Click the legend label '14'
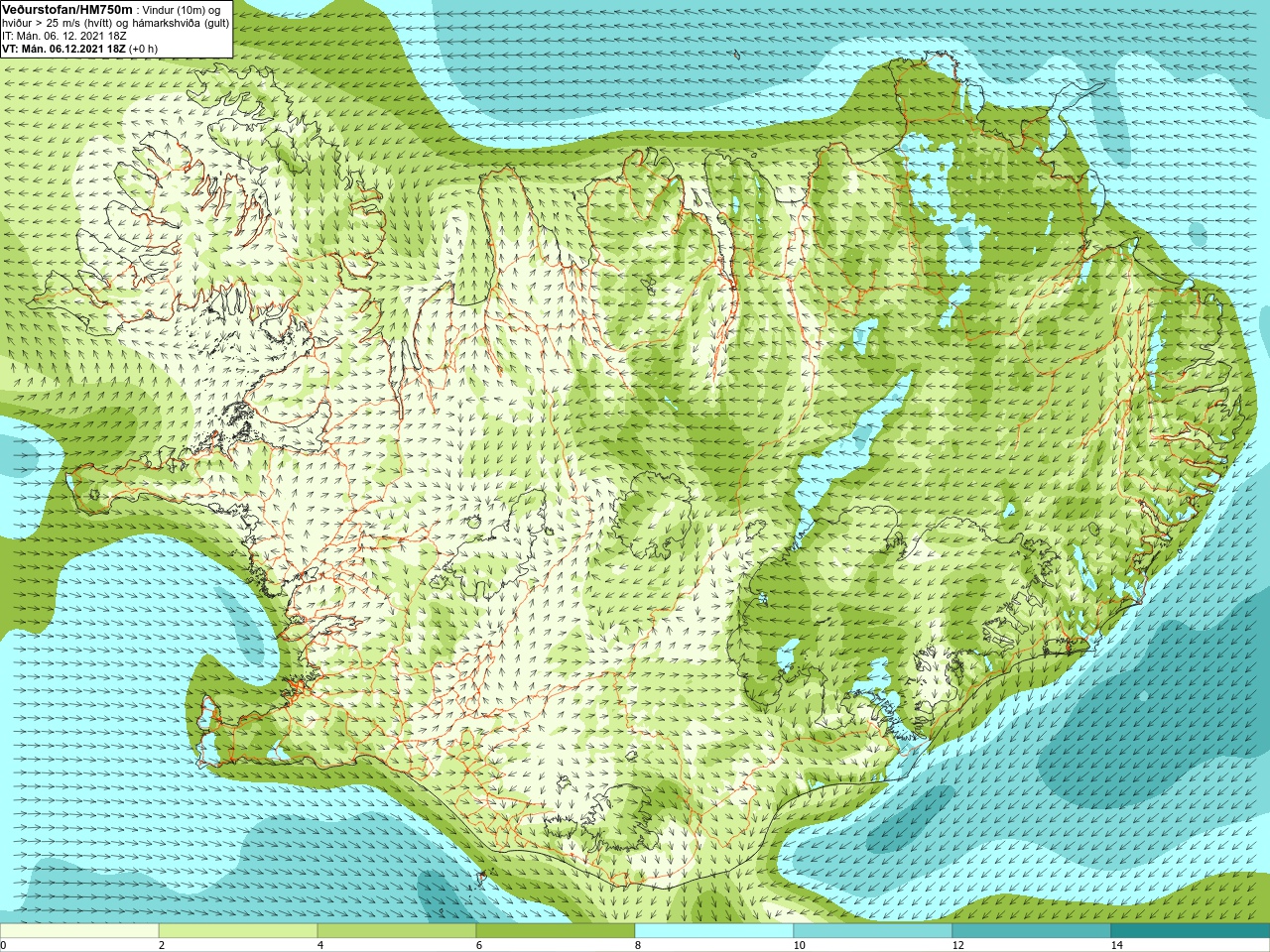 click(1117, 945)
